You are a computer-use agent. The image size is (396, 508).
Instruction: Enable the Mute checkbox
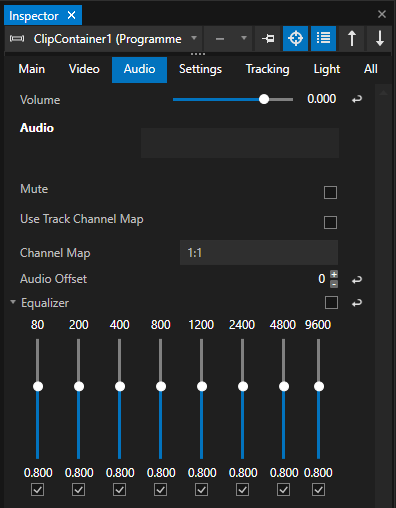(330, 192)
